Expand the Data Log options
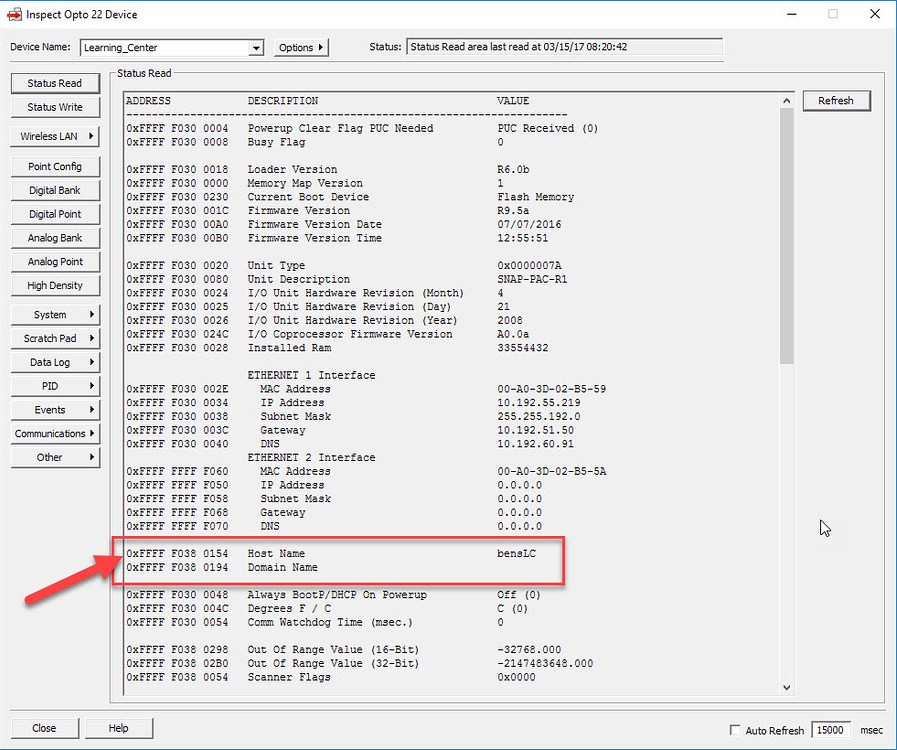The height and width of the screenshot is (750, 897). pos(55,361)
